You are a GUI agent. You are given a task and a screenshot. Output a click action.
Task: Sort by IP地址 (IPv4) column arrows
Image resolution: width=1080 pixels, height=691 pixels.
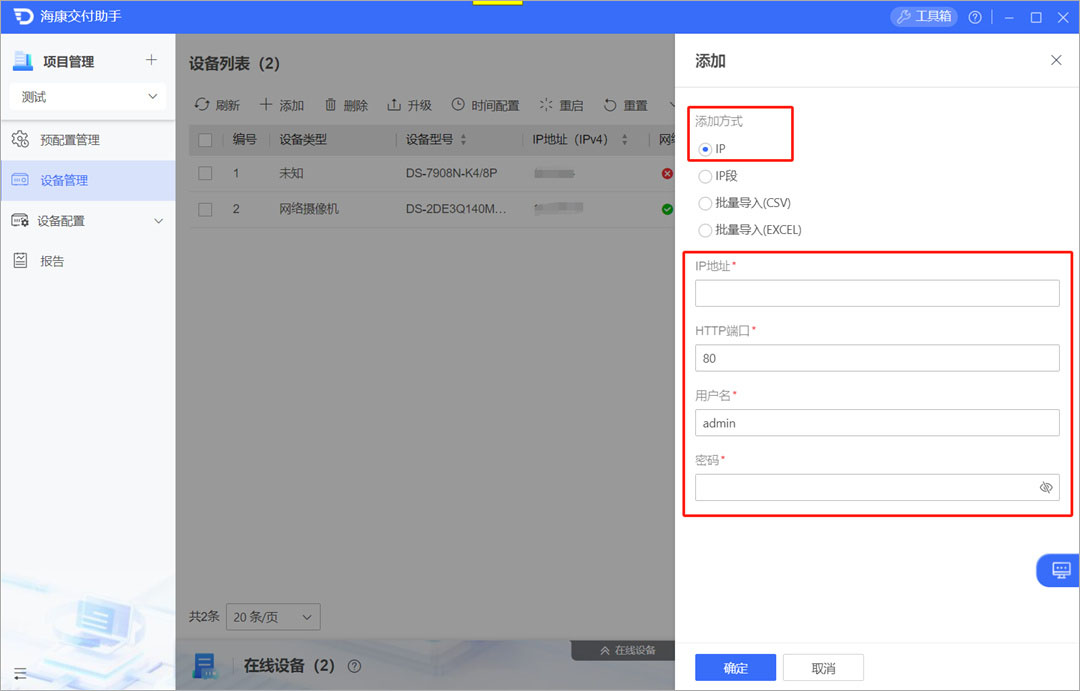(x=625, y=140)
